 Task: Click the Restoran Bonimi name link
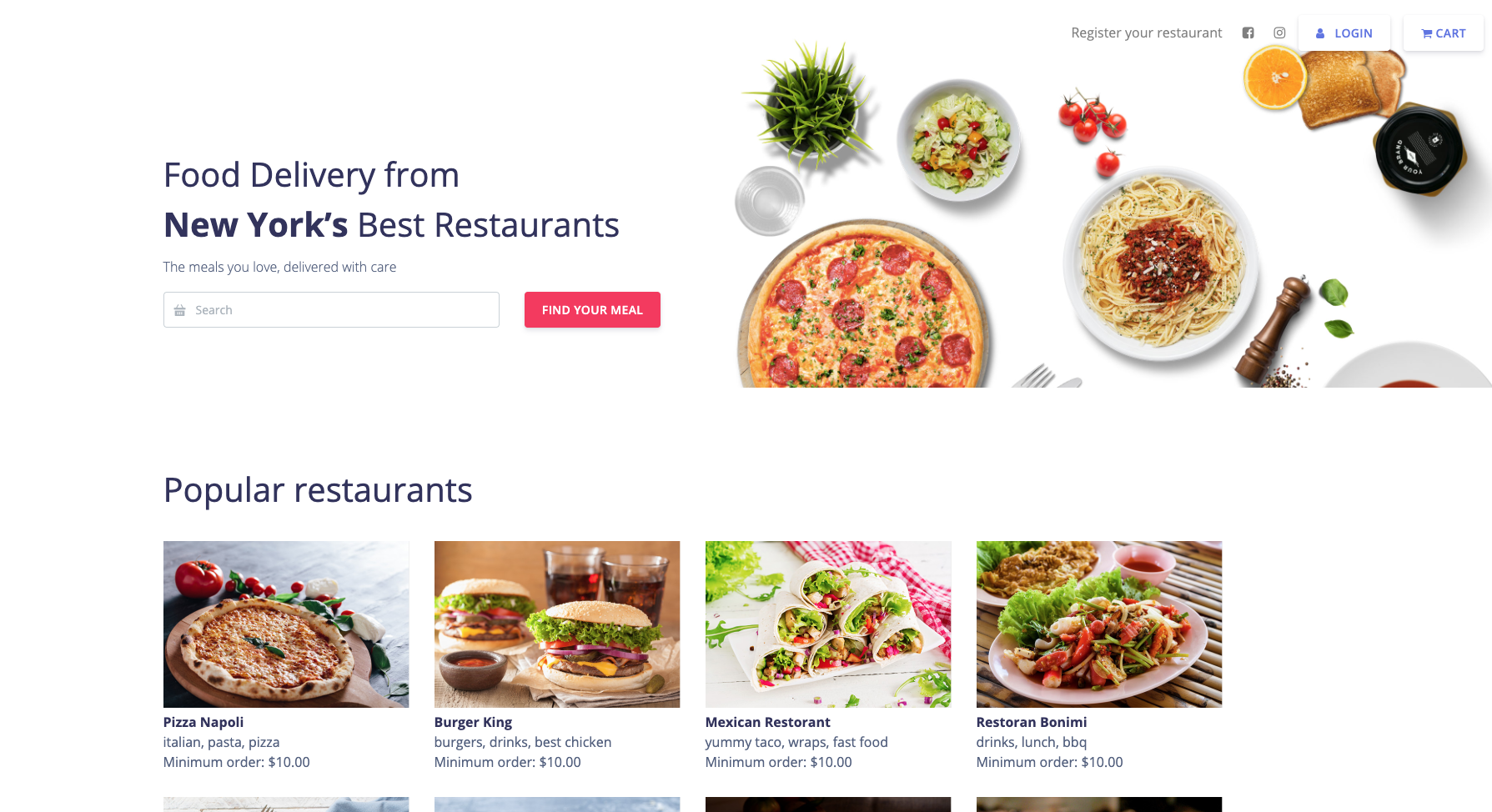[1032, 722]
